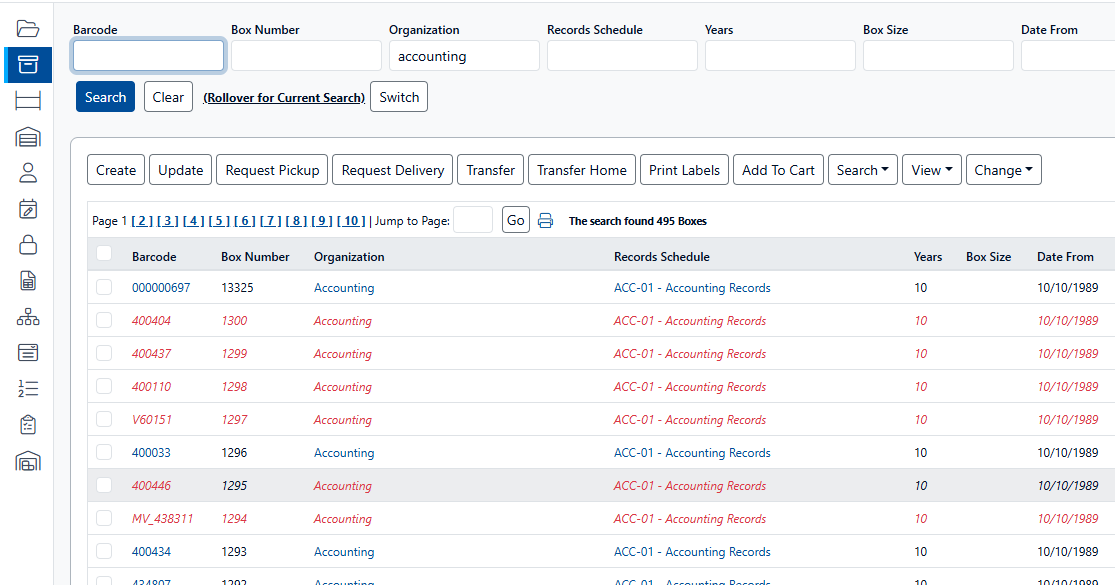1115x585 pixels.
Task: Click the printer icon beside Go
Action: [545, 221]
